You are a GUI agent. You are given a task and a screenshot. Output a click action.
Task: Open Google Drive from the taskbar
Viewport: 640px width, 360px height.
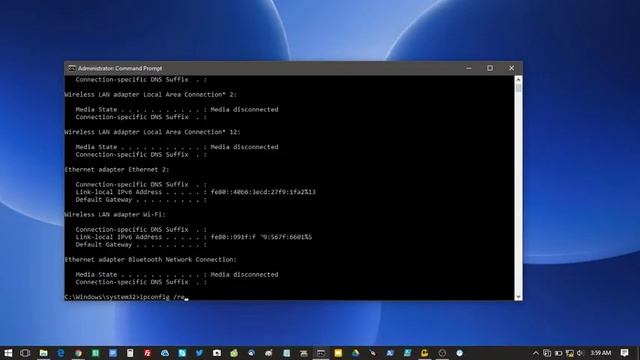(355, 353)
